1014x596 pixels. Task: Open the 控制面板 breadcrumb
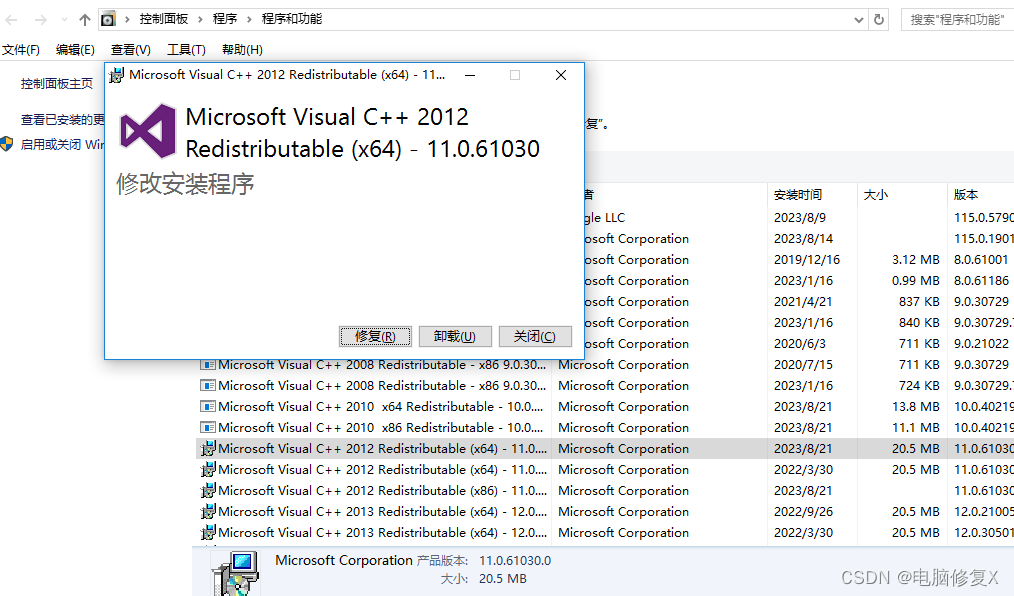pyautogui.click(x=164, y=19)
